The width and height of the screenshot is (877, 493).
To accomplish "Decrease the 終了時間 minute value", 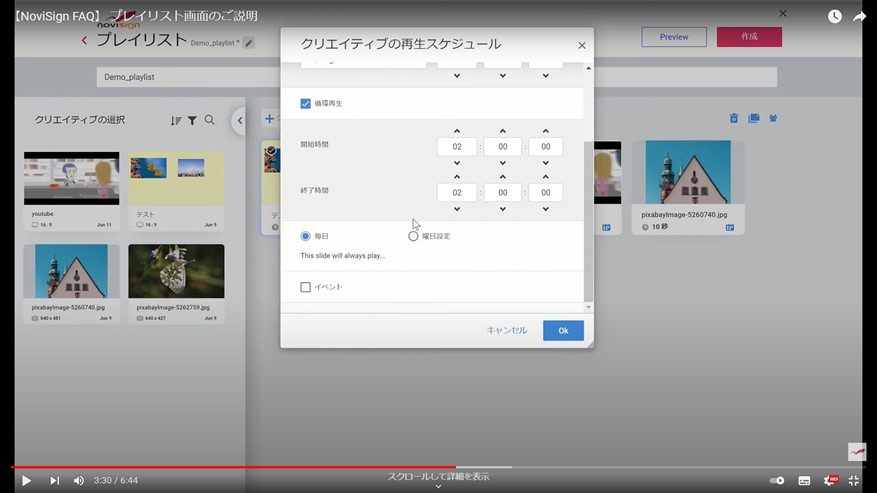I will (x=503, y=209).
